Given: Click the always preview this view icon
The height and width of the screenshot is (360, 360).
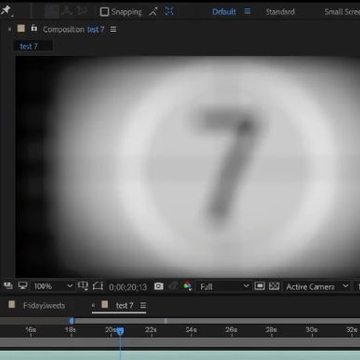Looking at the screenshot, I should click(8, 286).
